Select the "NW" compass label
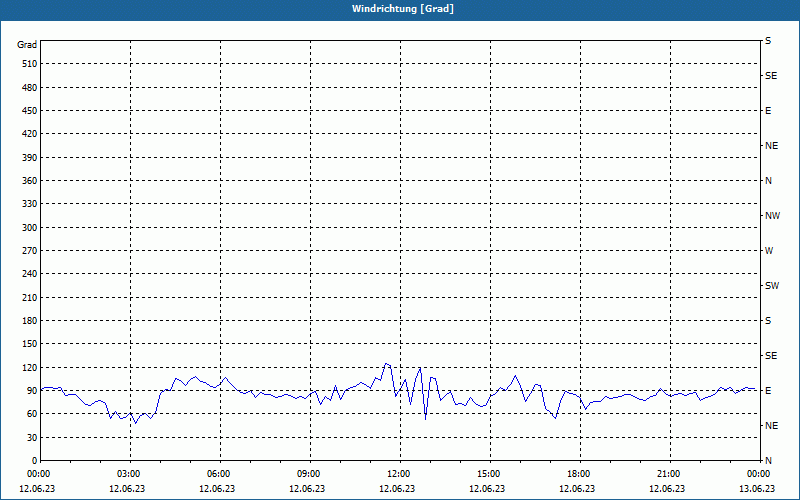The height and width of the screenshot is (500, 800). tap(772, 216)
